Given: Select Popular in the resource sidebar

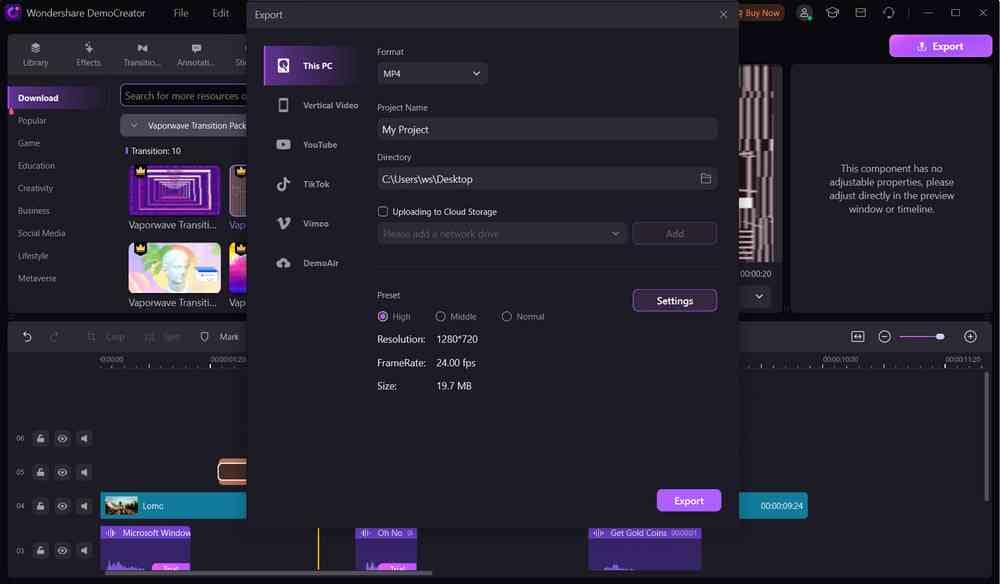Looking at the screenshot, I should tap(32, 120).
